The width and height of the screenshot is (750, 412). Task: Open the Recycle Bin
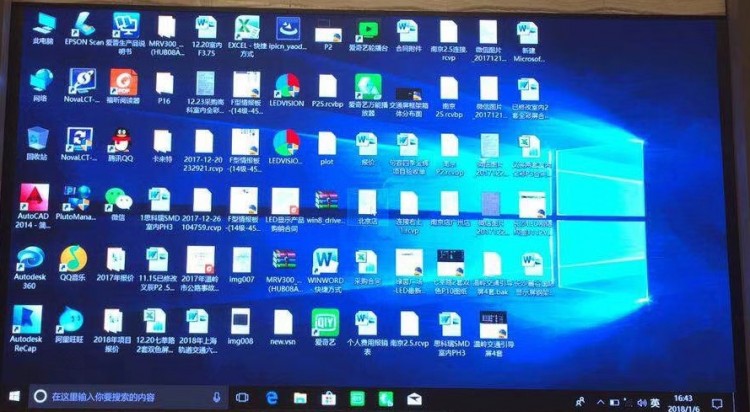point(38,138)
